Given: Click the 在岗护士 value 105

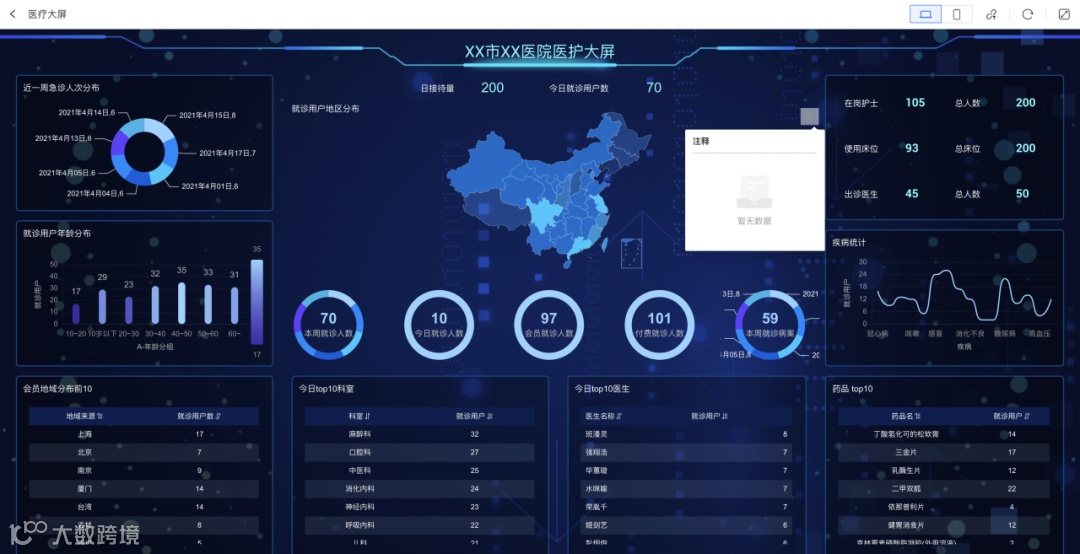Looking at the screenshot, I should [915, 103].
